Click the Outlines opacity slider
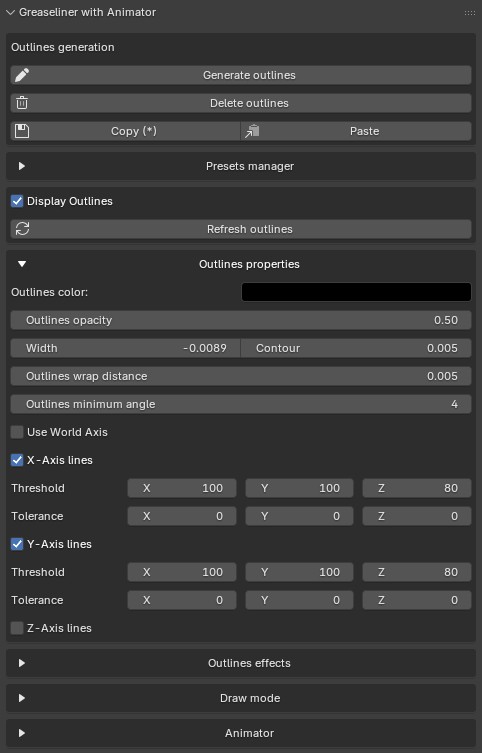The image size is (482, 753). coord(241,320)
